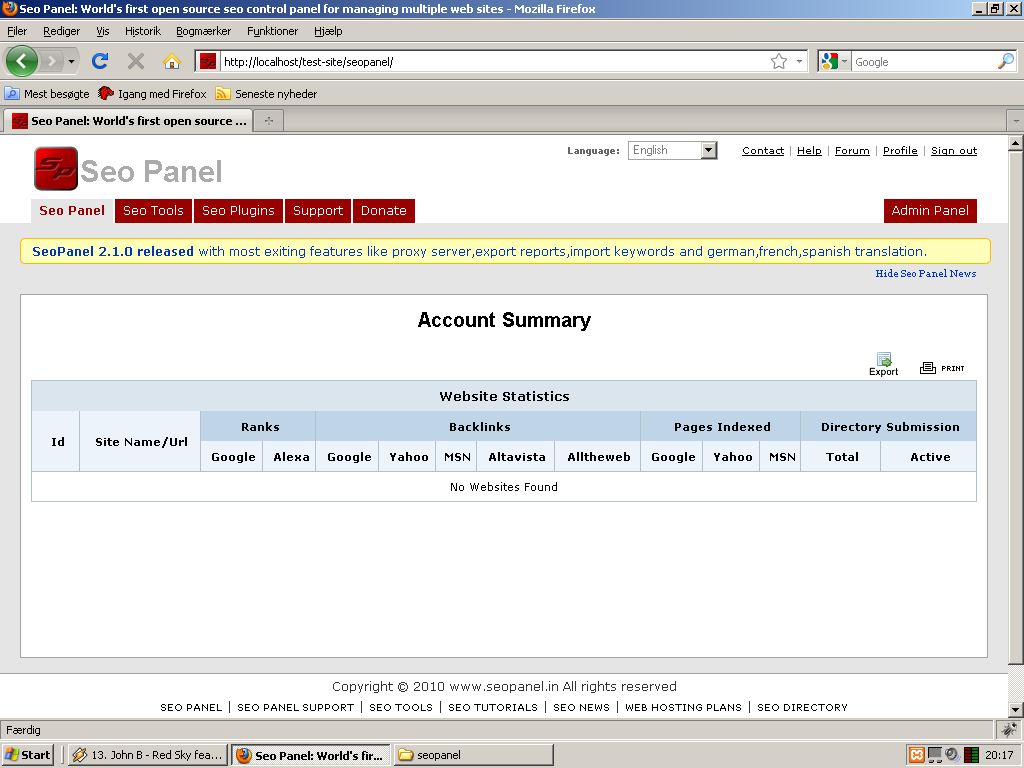This screenshot has height=768, width=1024.
Task: Click Hide Seo Panel News
Action: (925, 274)
